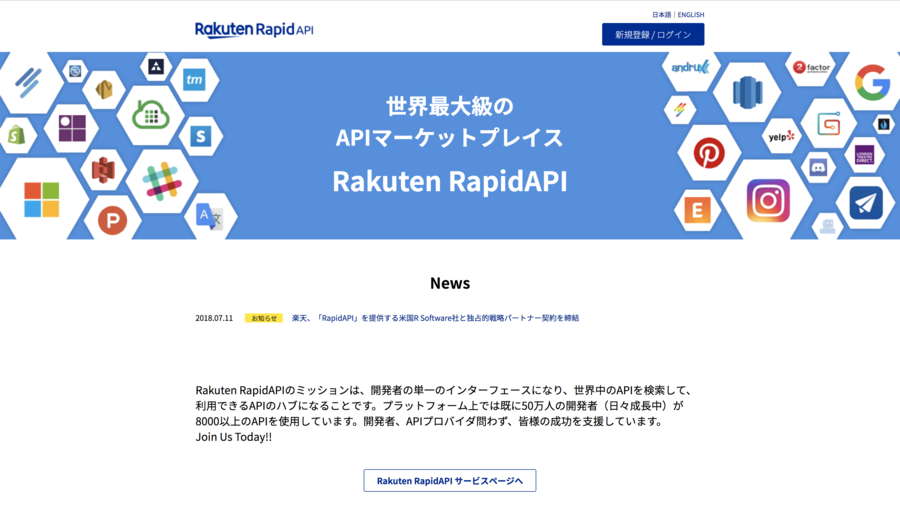
Task: Click the red AWS S3 bucket icon
Action: point(103,170)
